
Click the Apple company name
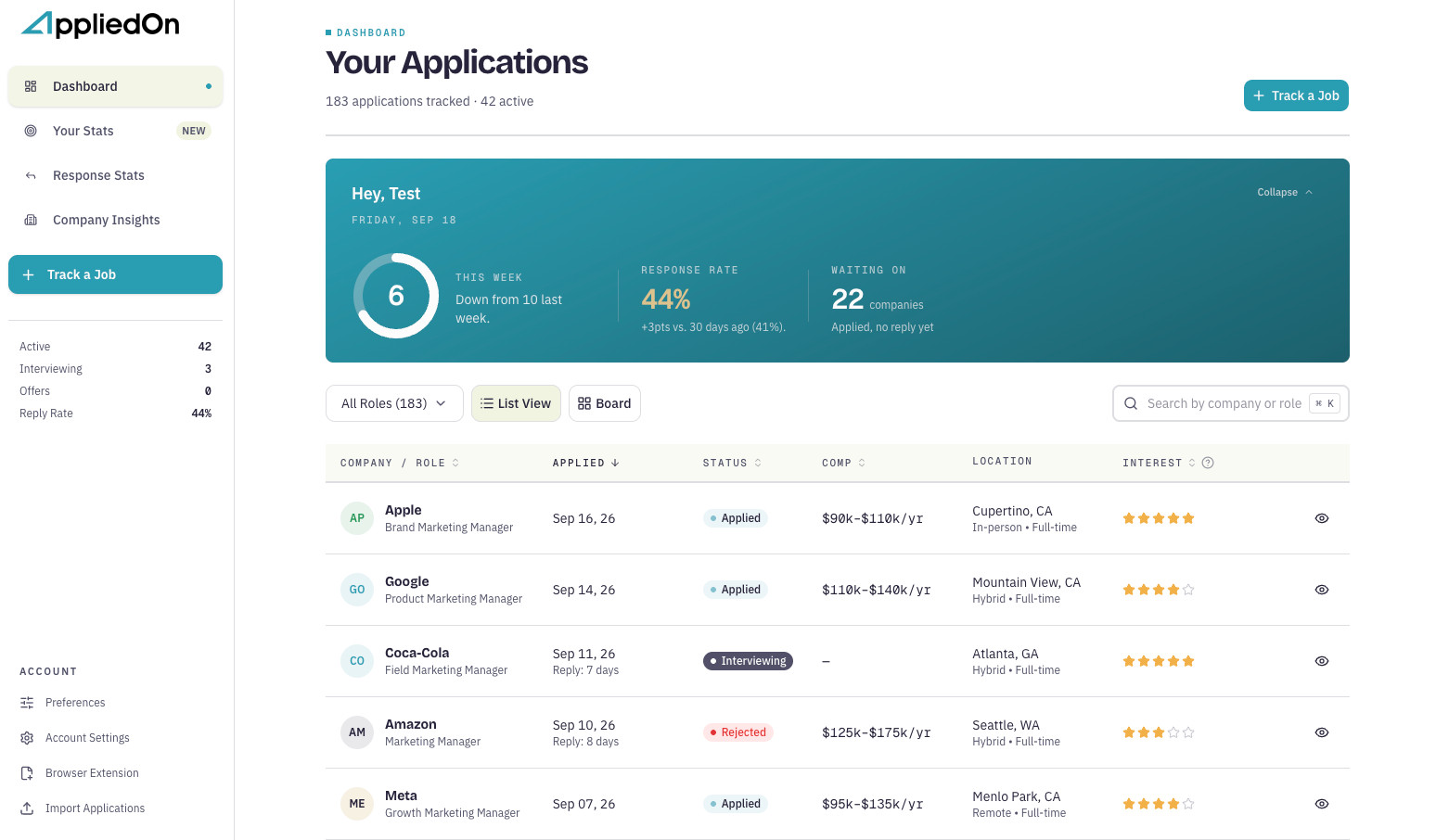[403, 510]
